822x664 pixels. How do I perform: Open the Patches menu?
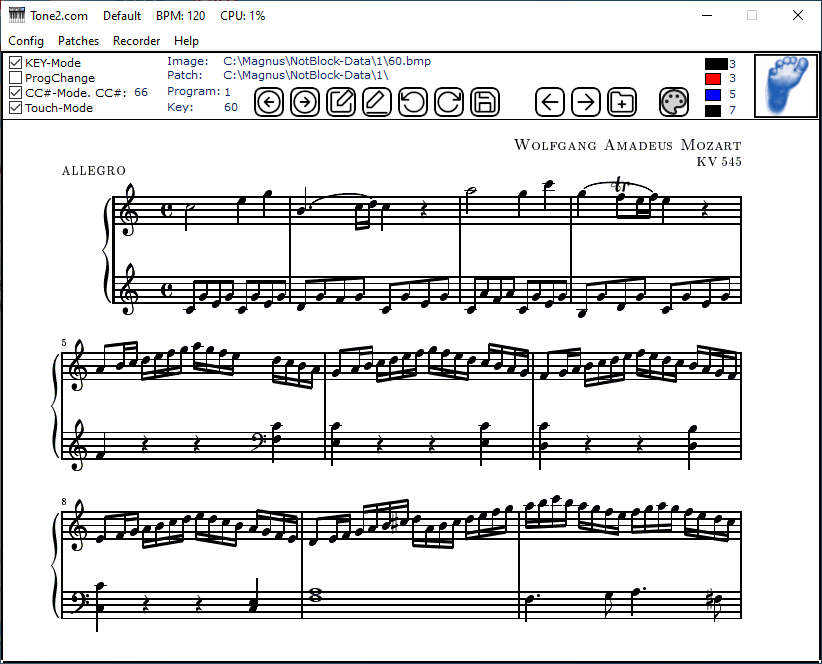click(x=78, y=41)
